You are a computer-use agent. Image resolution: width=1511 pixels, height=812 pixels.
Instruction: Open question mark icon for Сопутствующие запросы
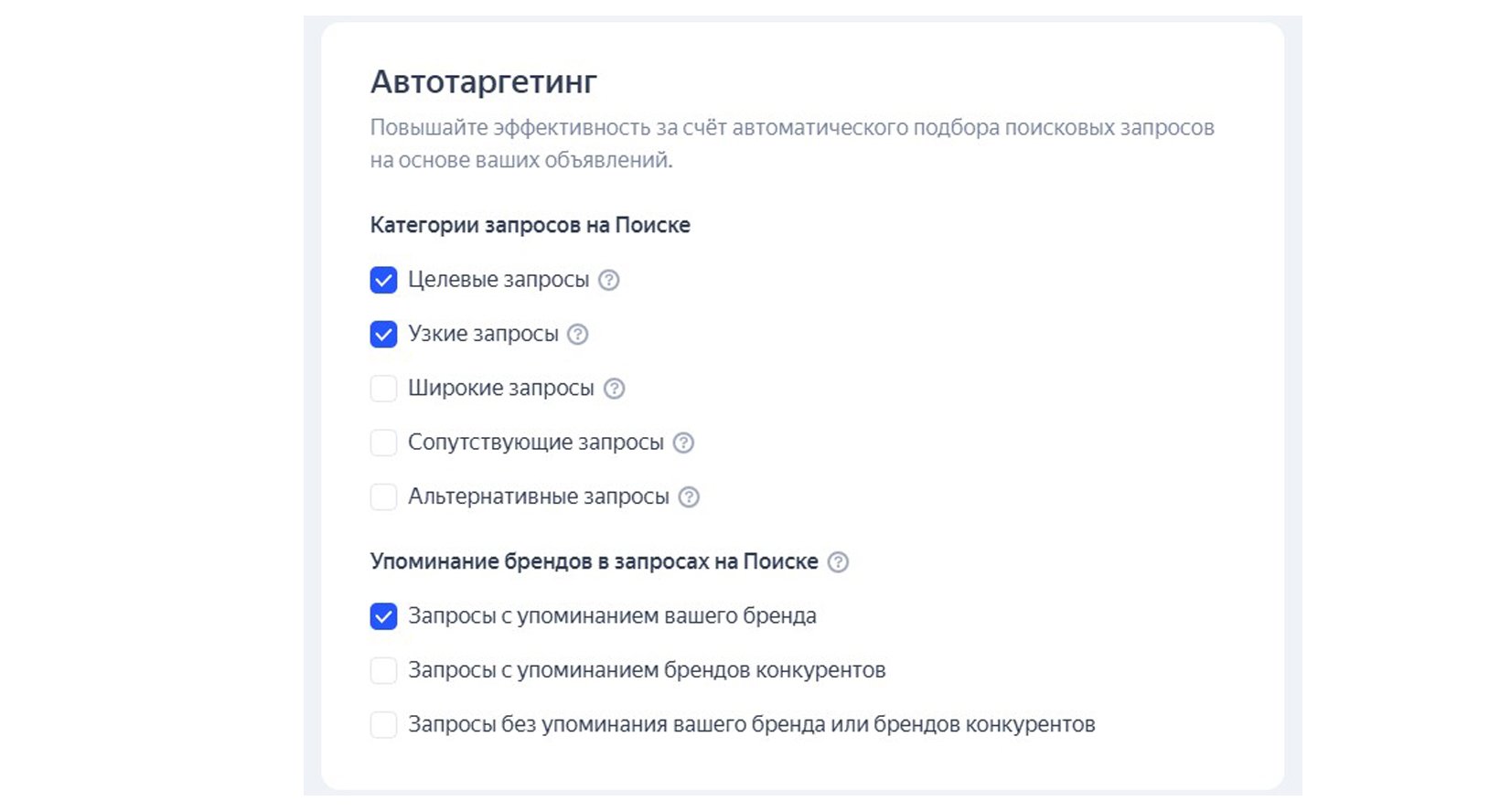click(684, 443)
